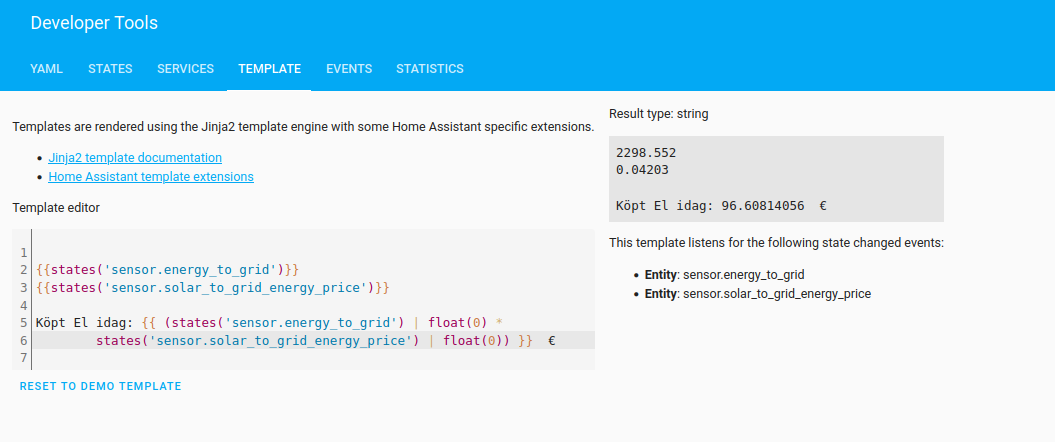Click empty line 7 in template editor
The image size is (1055, 442).
300,358
